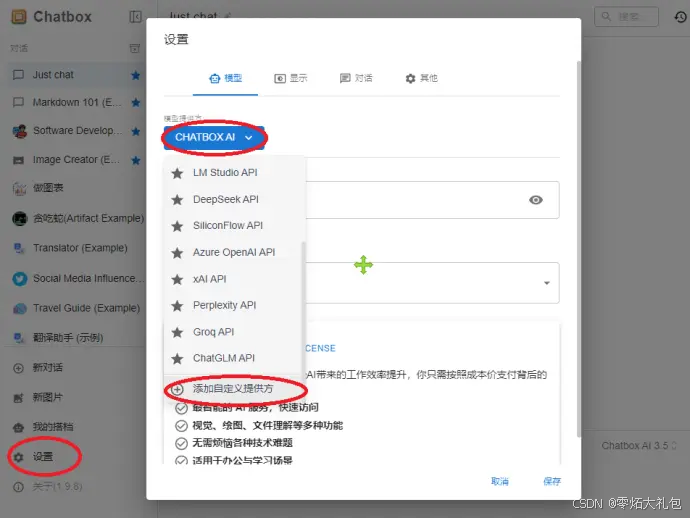Click the provider list scrollbar
This screenshot has height=518, width=690.
[x=303, y=308]
